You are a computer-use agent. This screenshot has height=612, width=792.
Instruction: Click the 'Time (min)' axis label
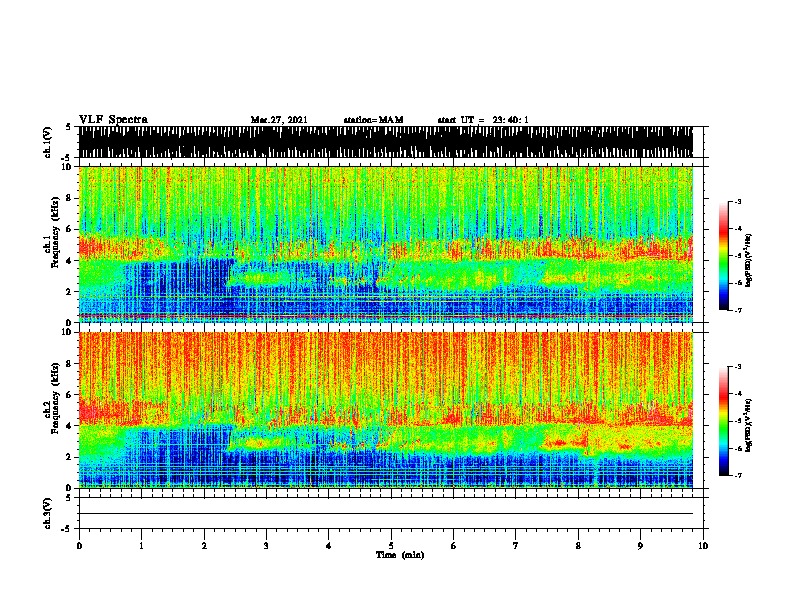click(400, 555)
